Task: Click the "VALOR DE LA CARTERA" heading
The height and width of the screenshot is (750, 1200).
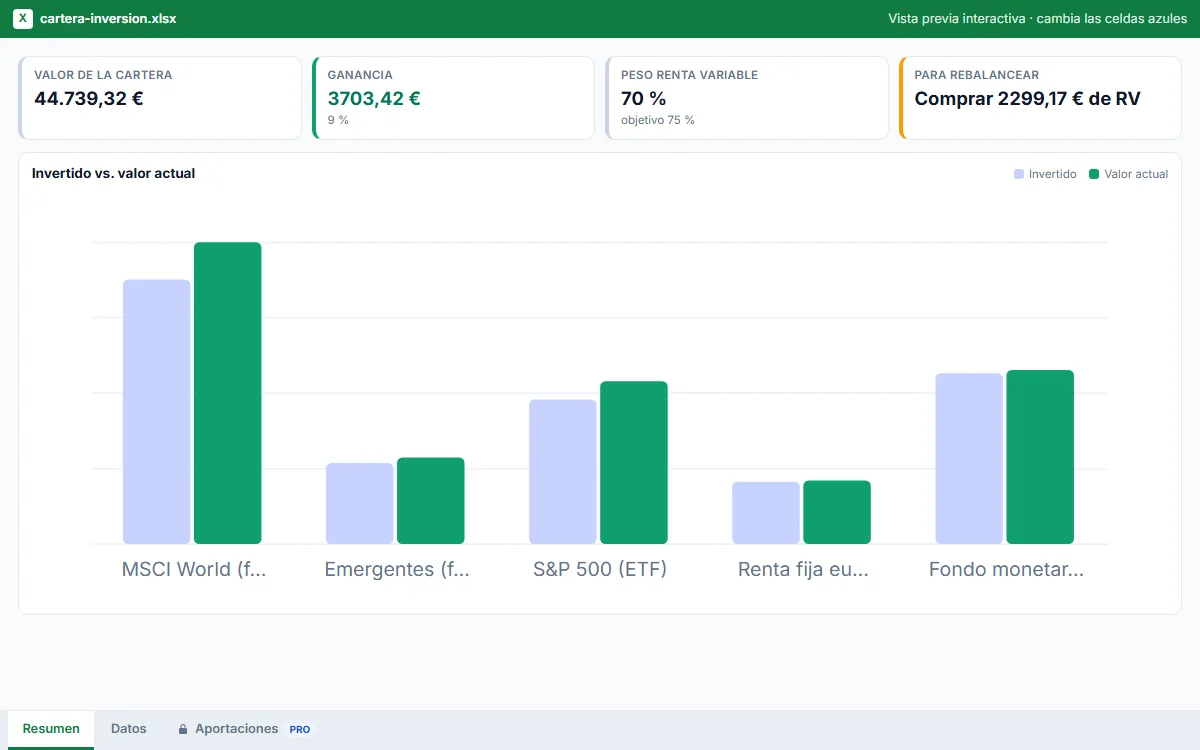Action: pyautogui.click(x=103, y=75)
